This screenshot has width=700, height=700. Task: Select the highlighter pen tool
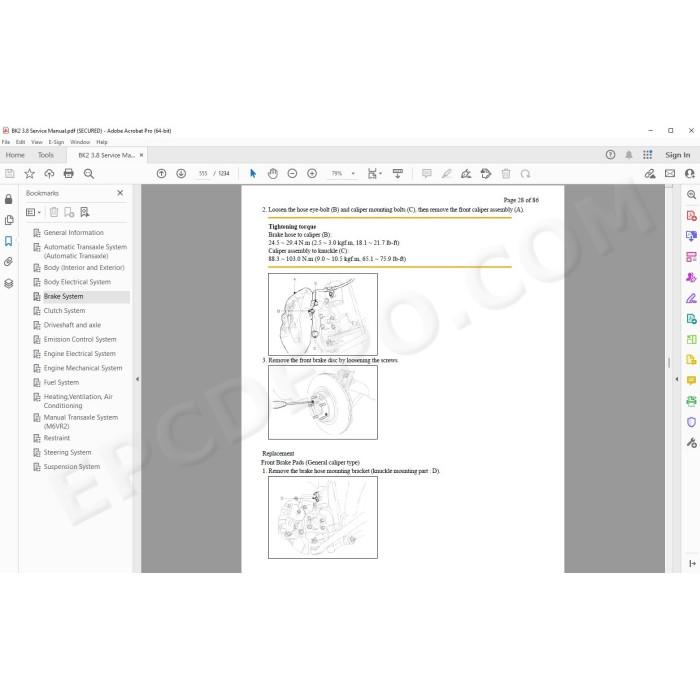446,174
